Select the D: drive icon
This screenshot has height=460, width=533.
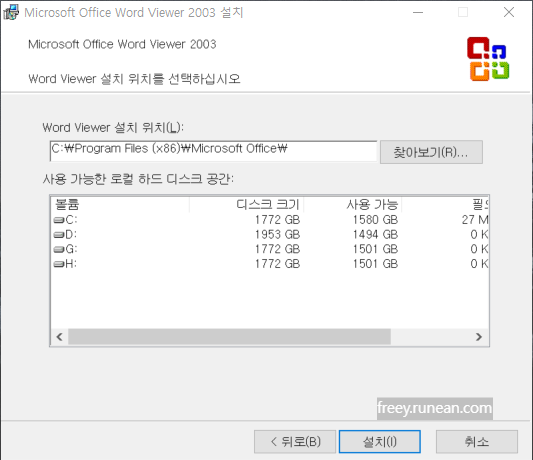click(59, 235)
